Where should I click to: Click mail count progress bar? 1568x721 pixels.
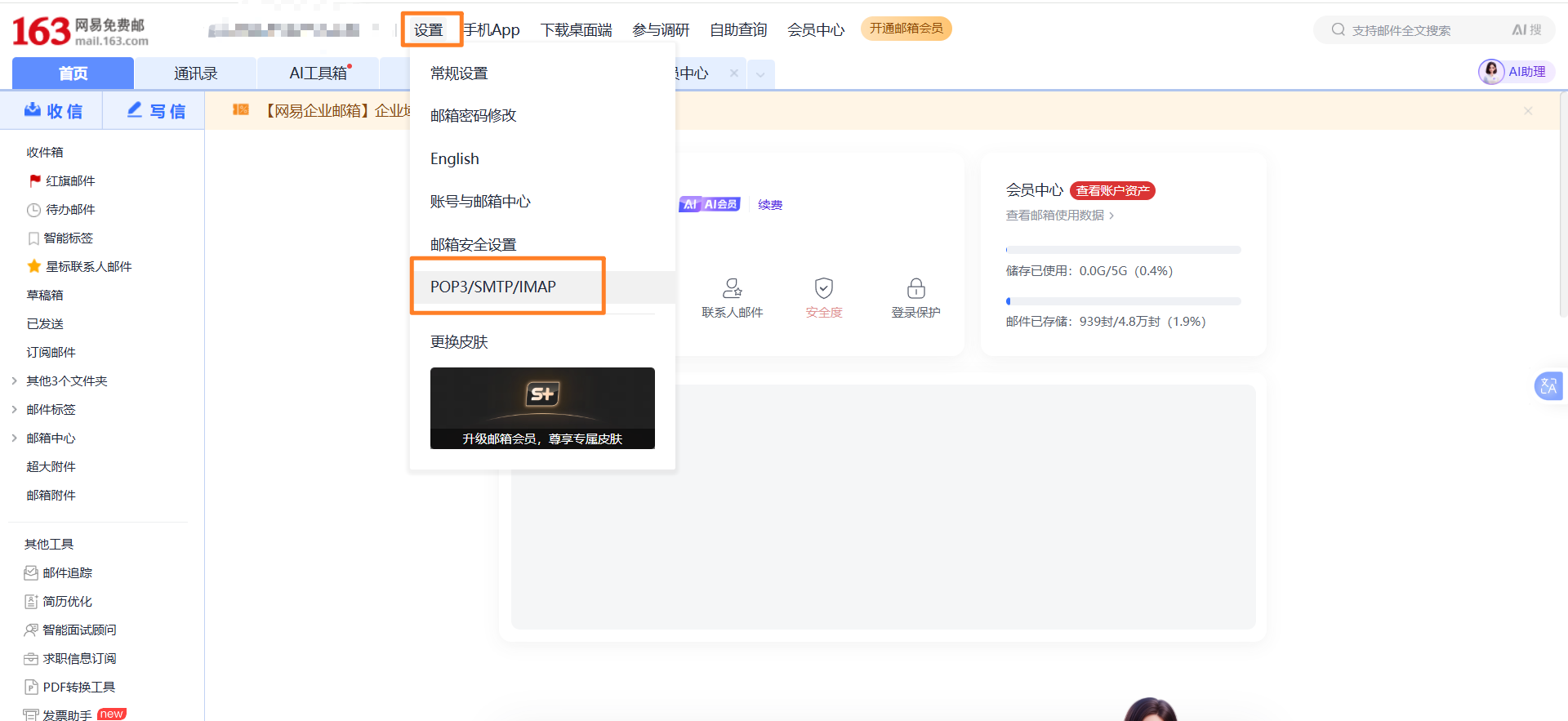[1124, 301]
